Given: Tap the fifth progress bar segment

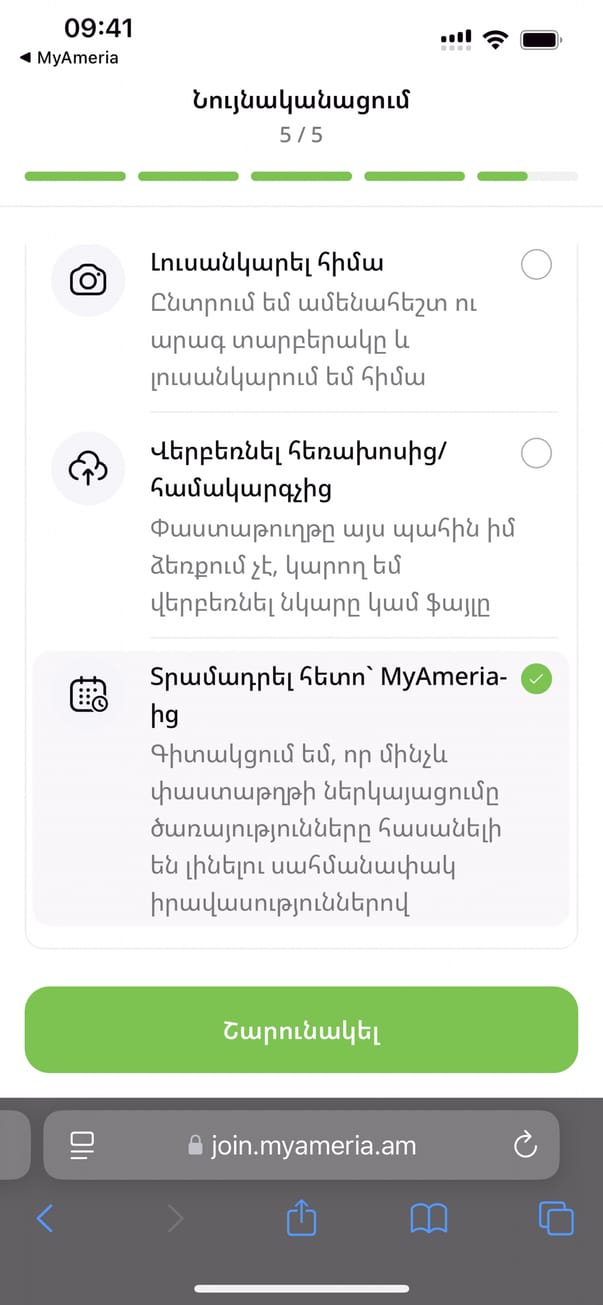Looking at the screenshot, I should pos(527,176).
